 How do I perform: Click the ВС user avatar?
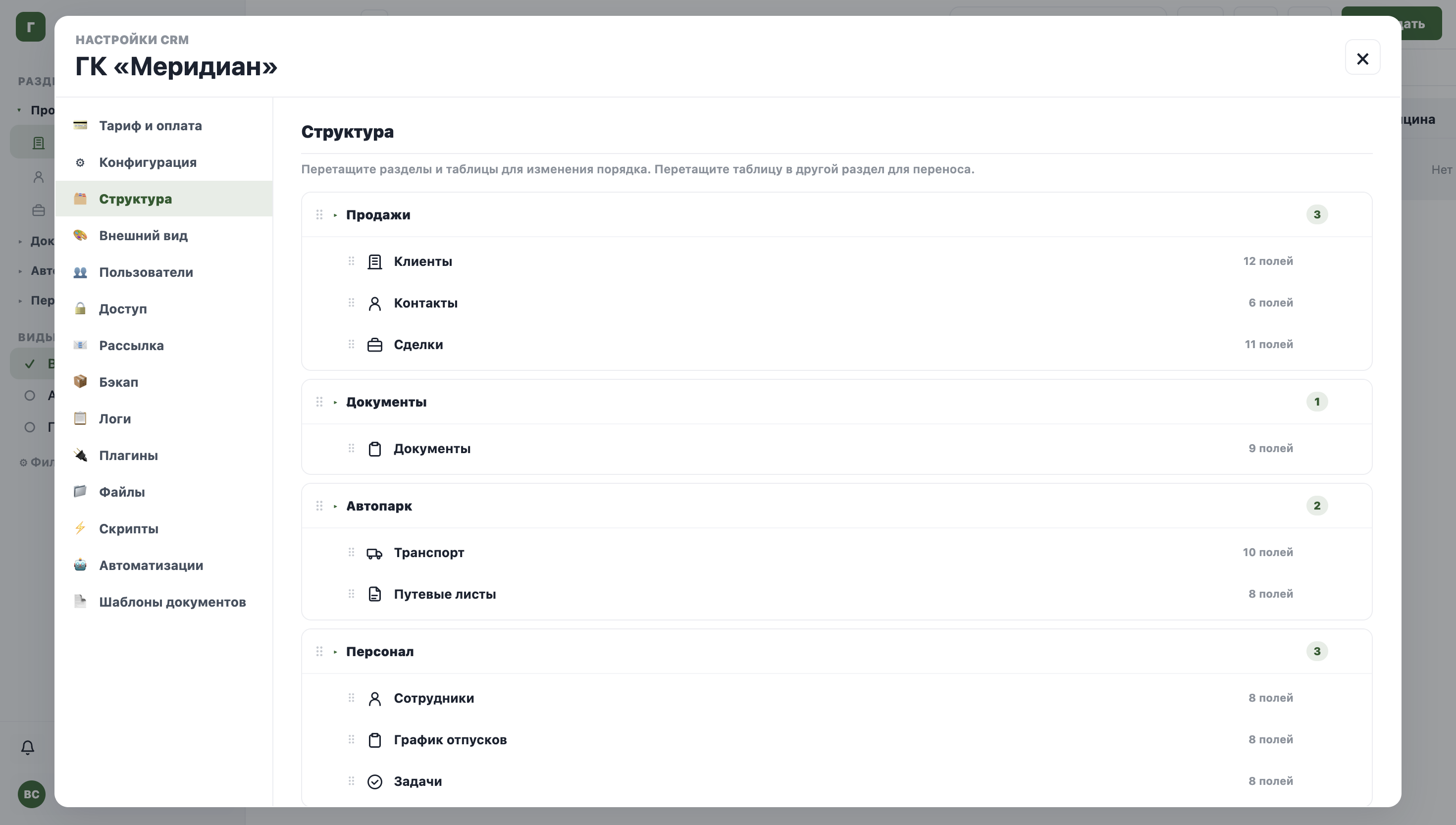[x=31, y=794]
